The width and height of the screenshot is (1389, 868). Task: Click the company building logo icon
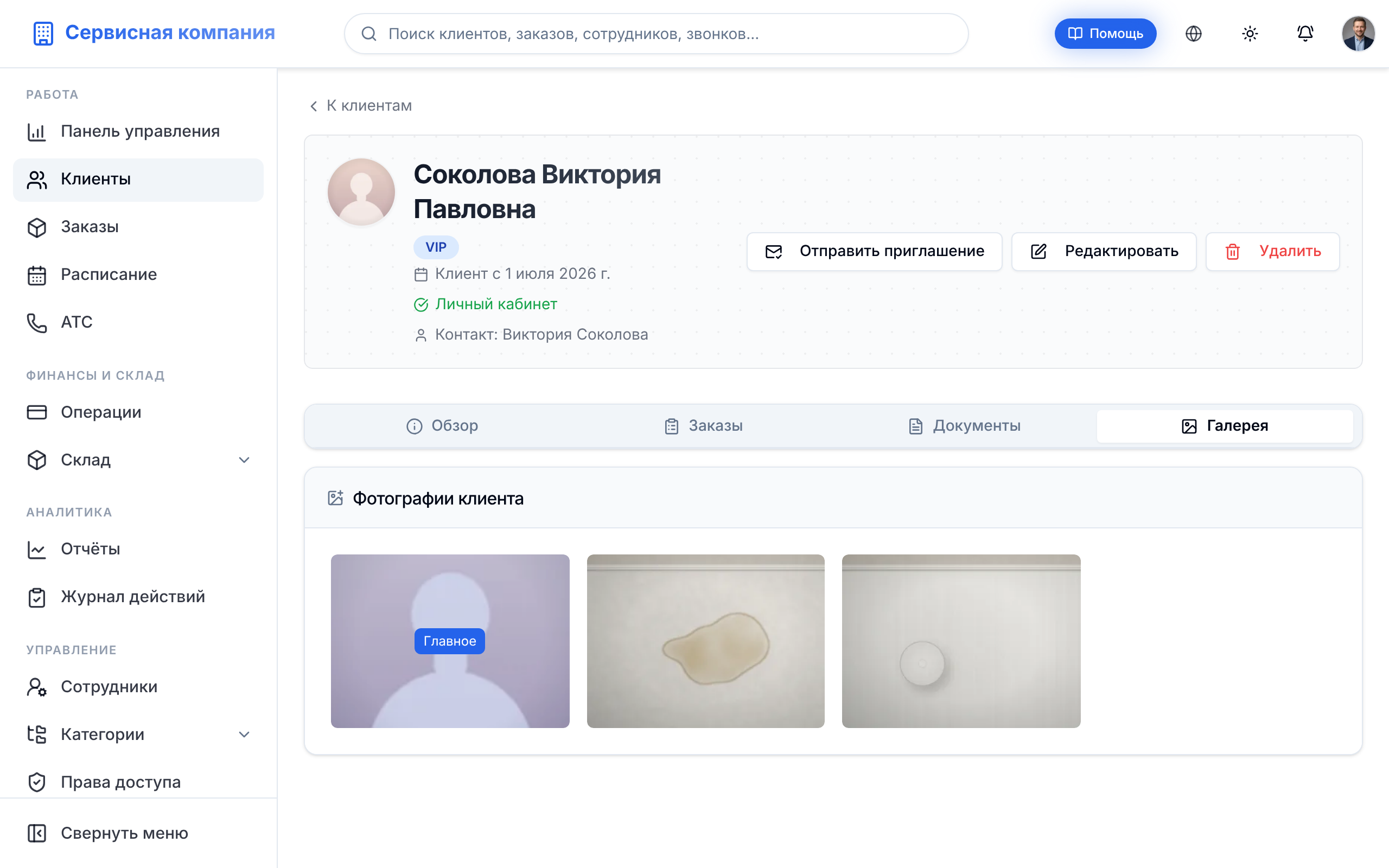click(43, 33)
